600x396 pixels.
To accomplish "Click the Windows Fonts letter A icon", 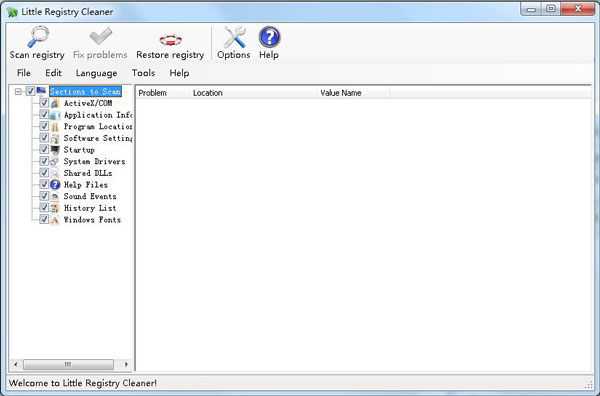I will 55,220.
